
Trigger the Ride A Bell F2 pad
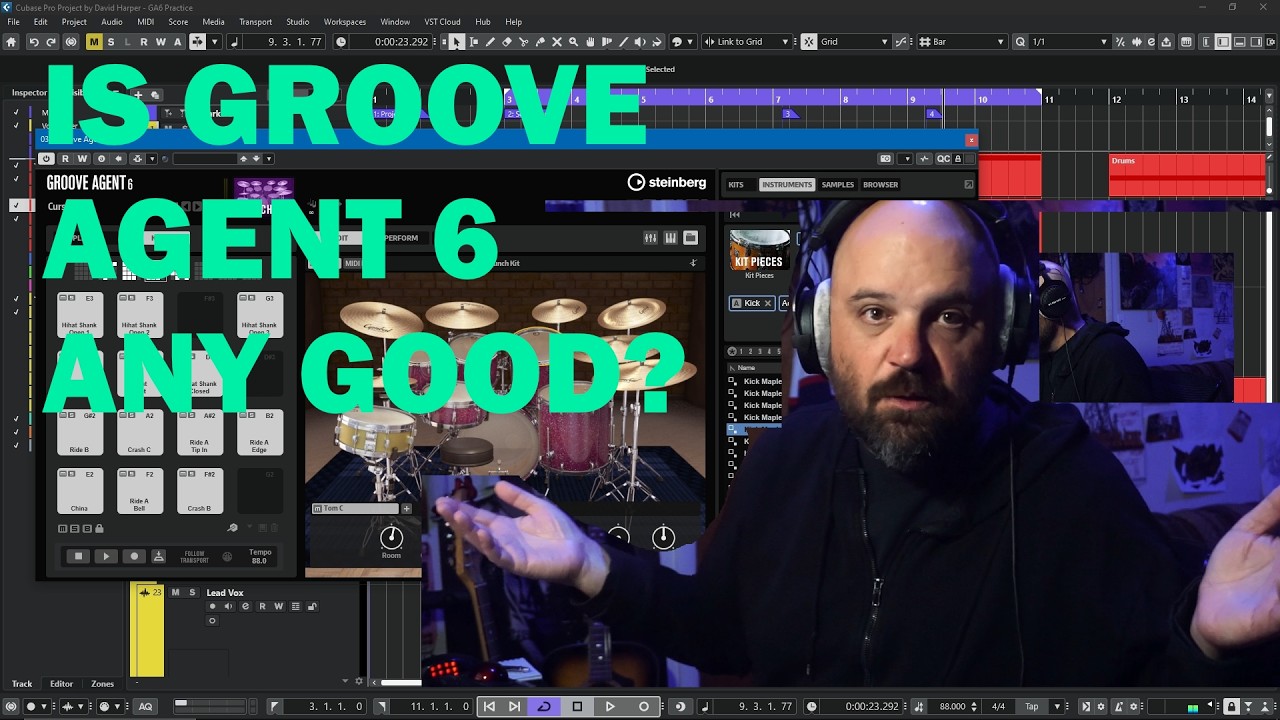coord(139,491)
